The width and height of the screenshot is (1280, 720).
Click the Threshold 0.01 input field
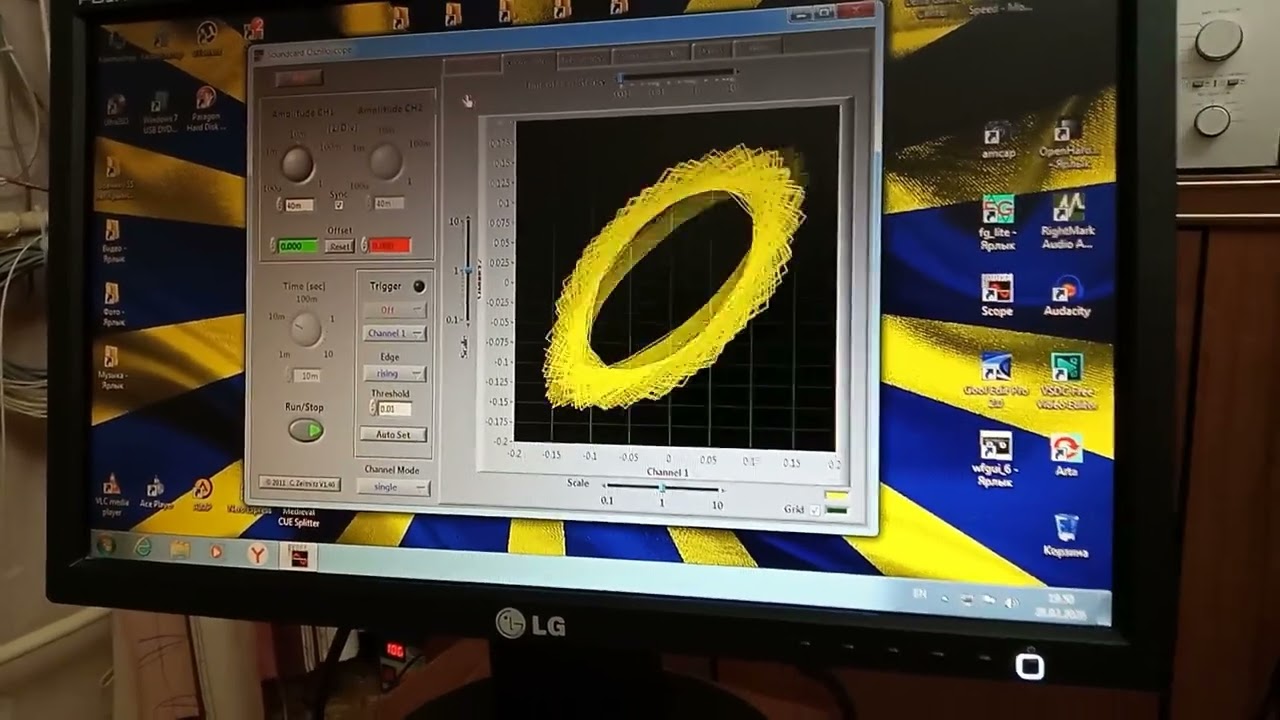394,409
